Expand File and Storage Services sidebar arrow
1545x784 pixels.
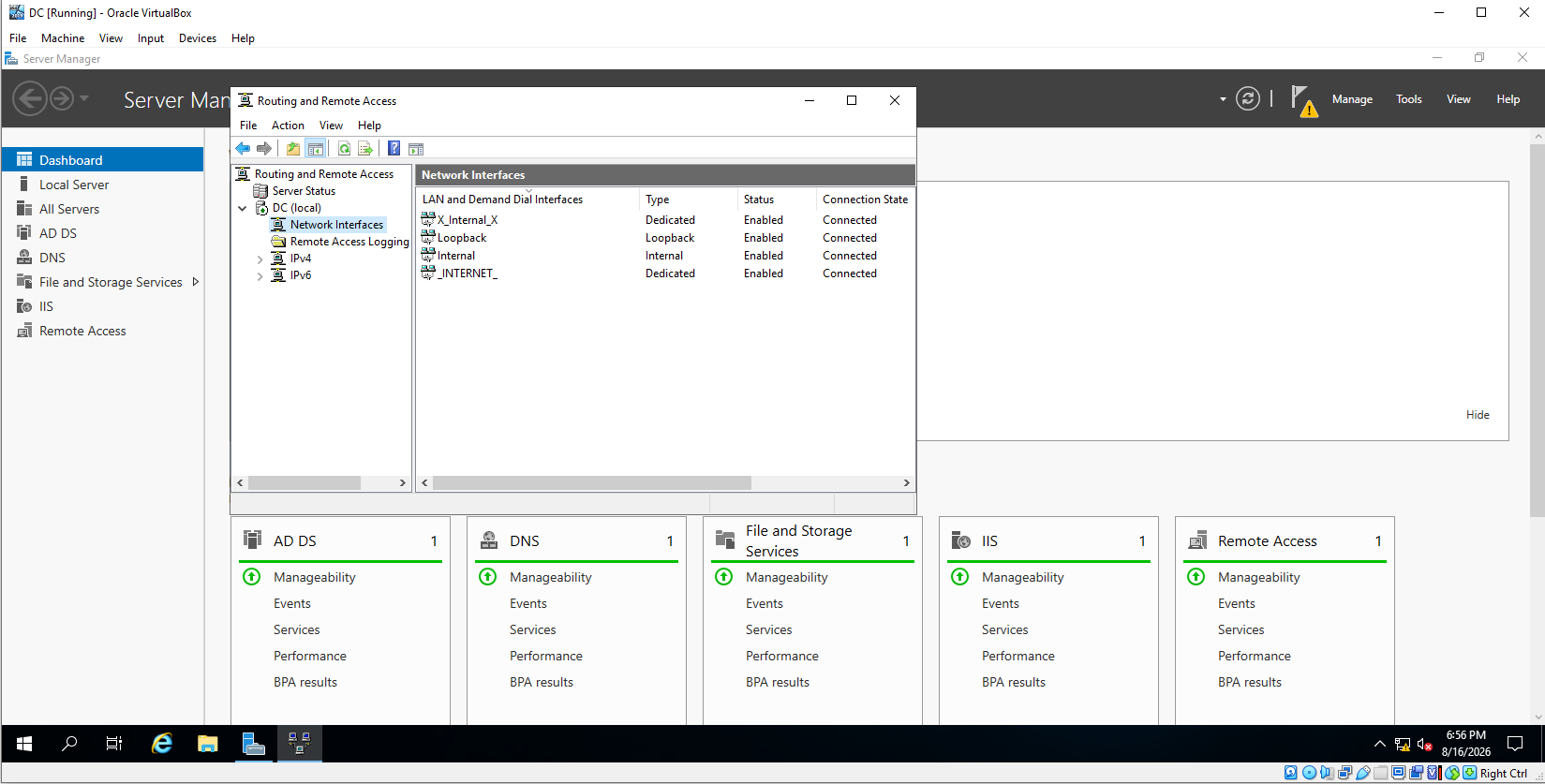[x=195, y=282]
